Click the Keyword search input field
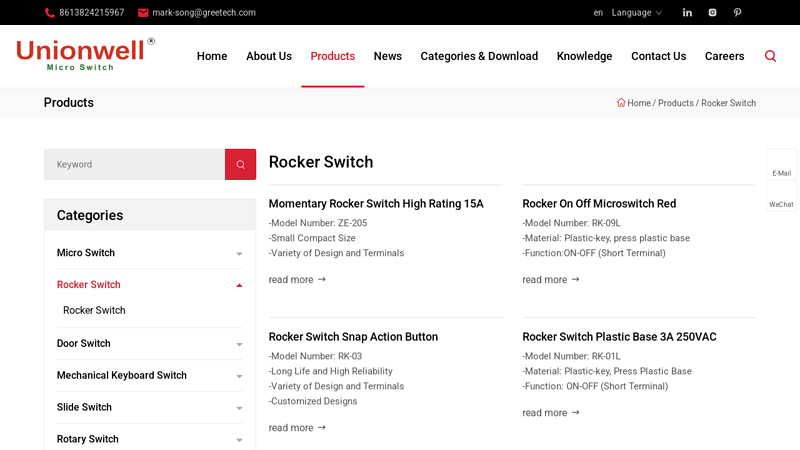 coord(134,164)
